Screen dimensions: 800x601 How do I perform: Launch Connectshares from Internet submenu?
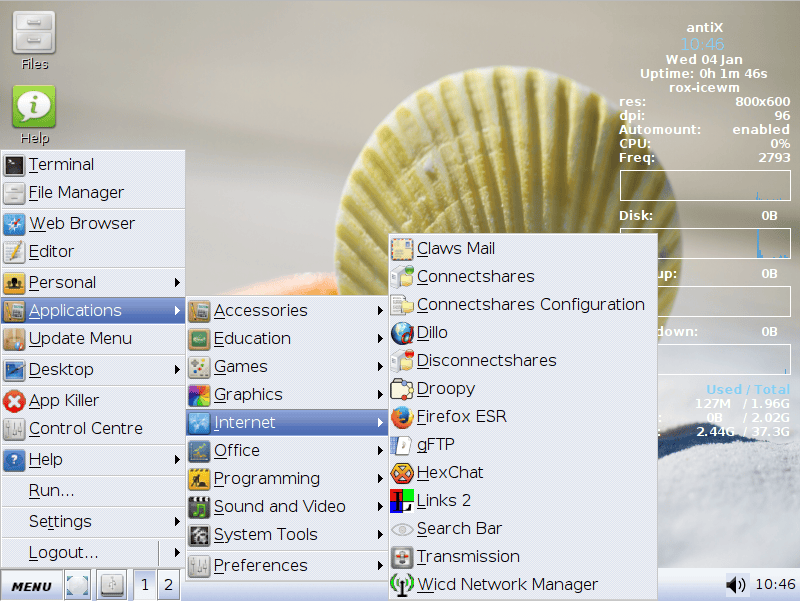523,277
